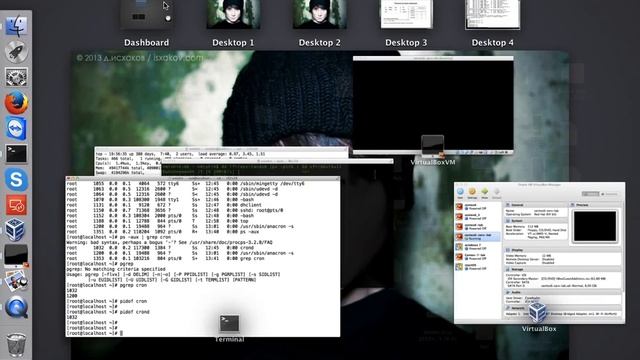Viewport: 640px width, 360px height.
Task: Switch to the Dashboard space
Action: coord(147,14)
